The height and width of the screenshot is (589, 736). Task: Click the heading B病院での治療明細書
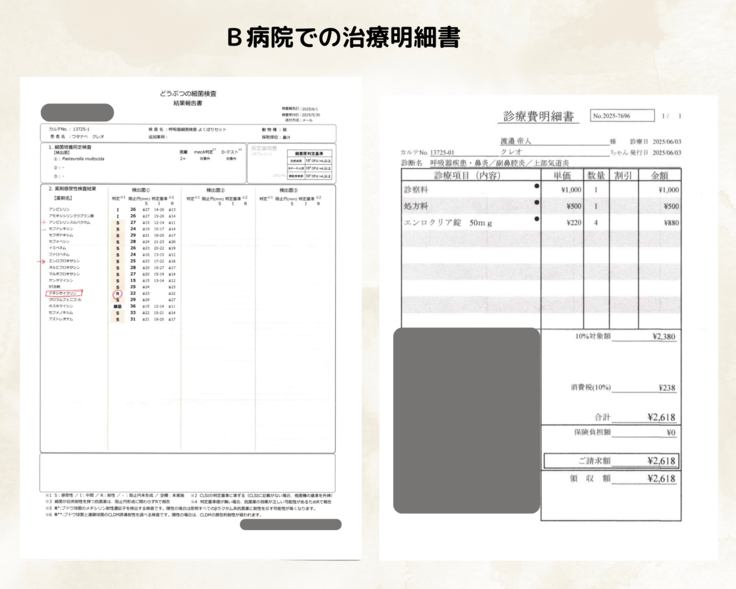click(367, 38)
